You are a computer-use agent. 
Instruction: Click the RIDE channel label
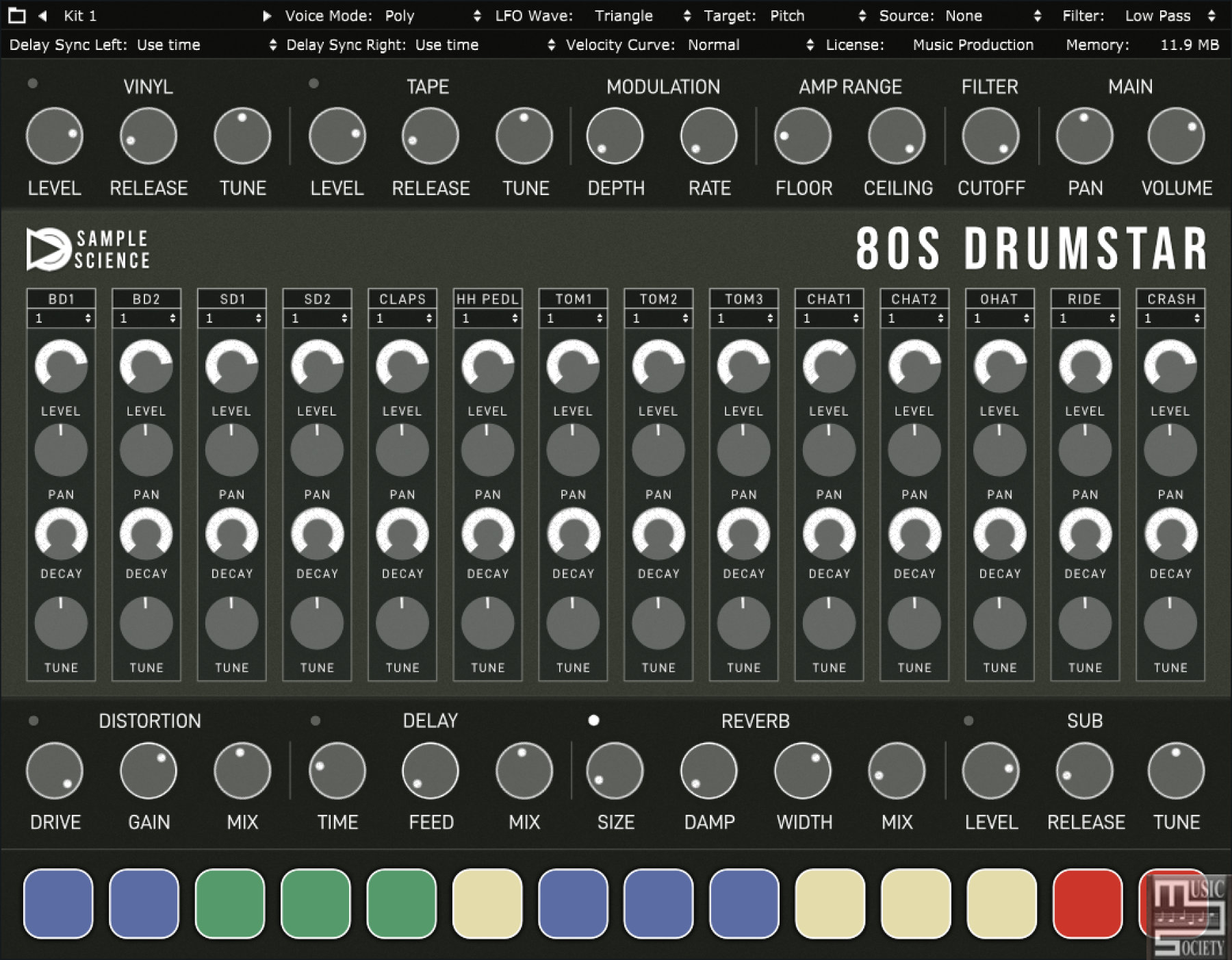coord(1085,299)
